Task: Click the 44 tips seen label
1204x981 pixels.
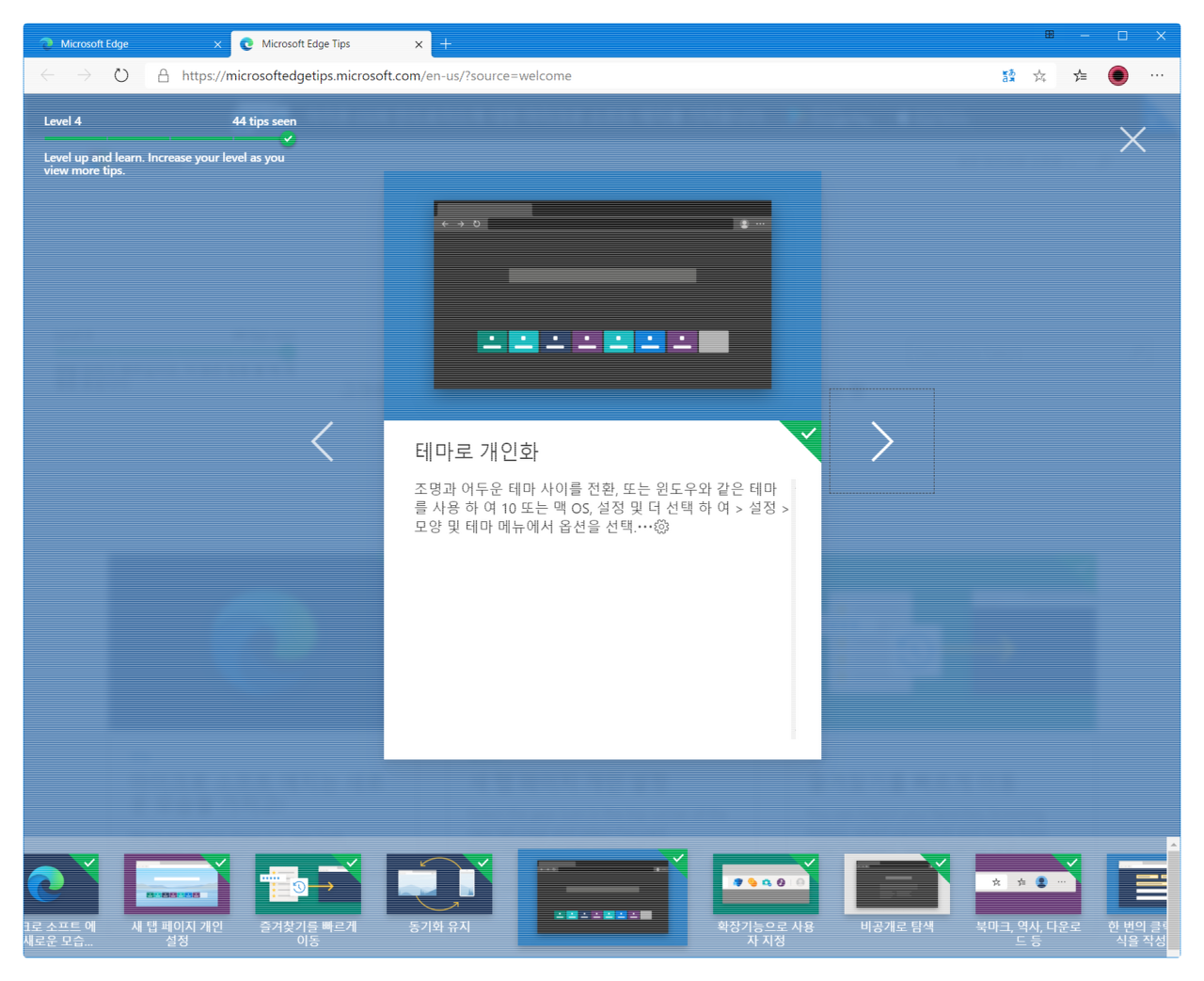Action: [x=264, y=121]
